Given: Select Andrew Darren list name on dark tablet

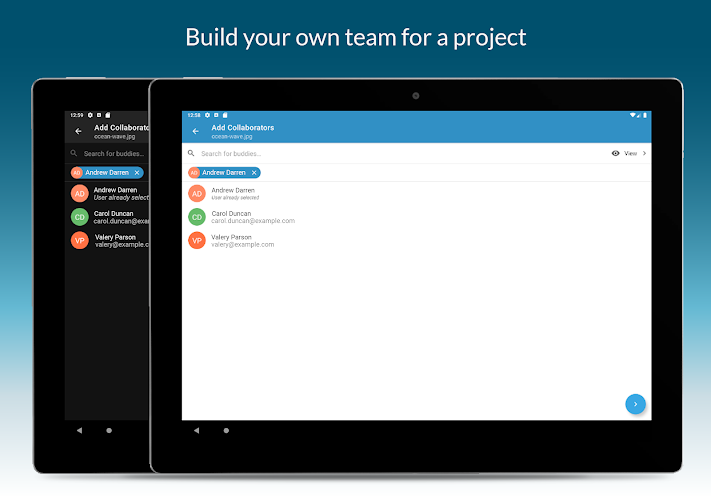Looking at the screenshot, I should coord(115,190).
